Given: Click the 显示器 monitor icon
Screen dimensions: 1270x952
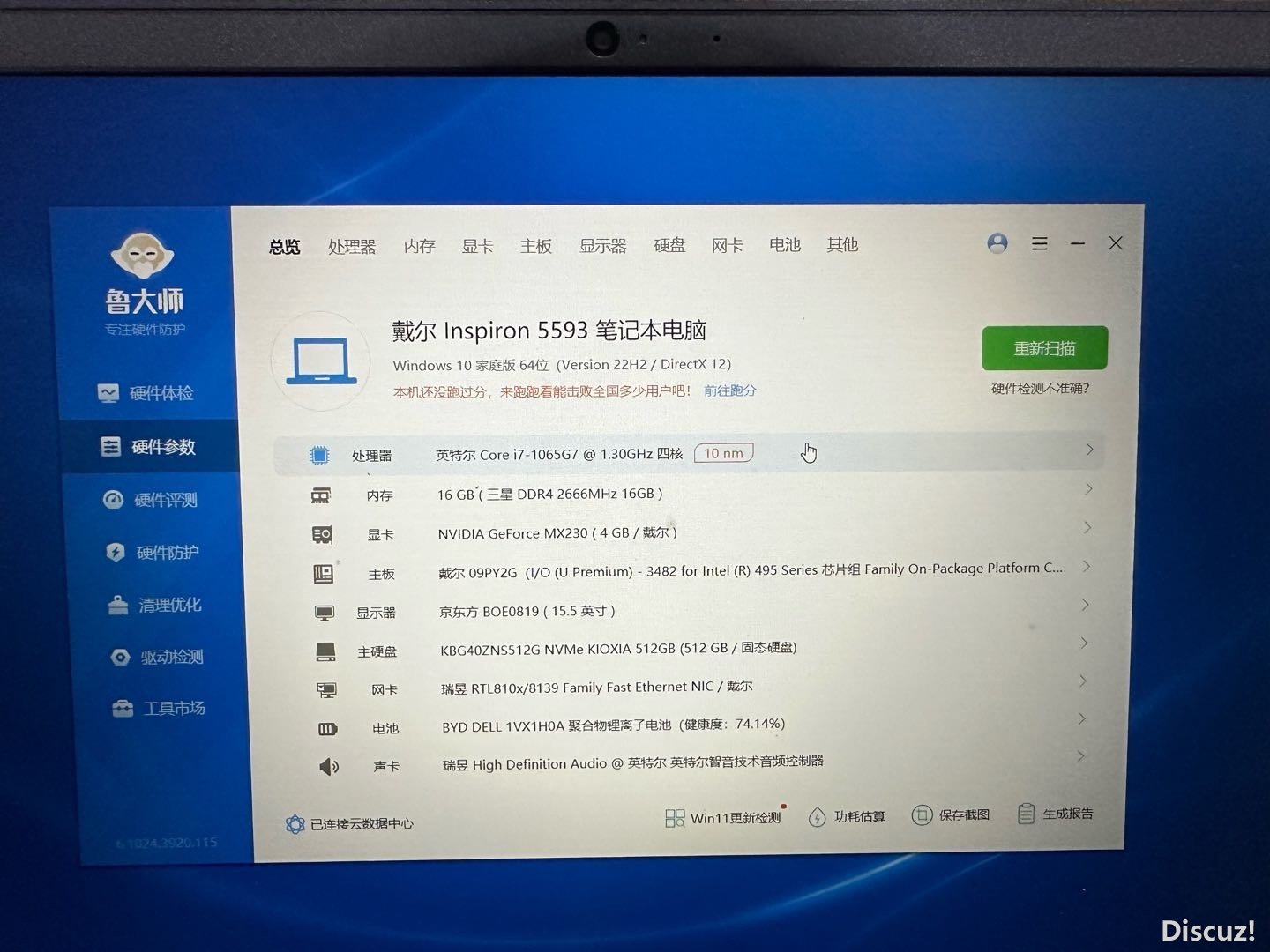Looking at the screenshot, I should point(325,613).
